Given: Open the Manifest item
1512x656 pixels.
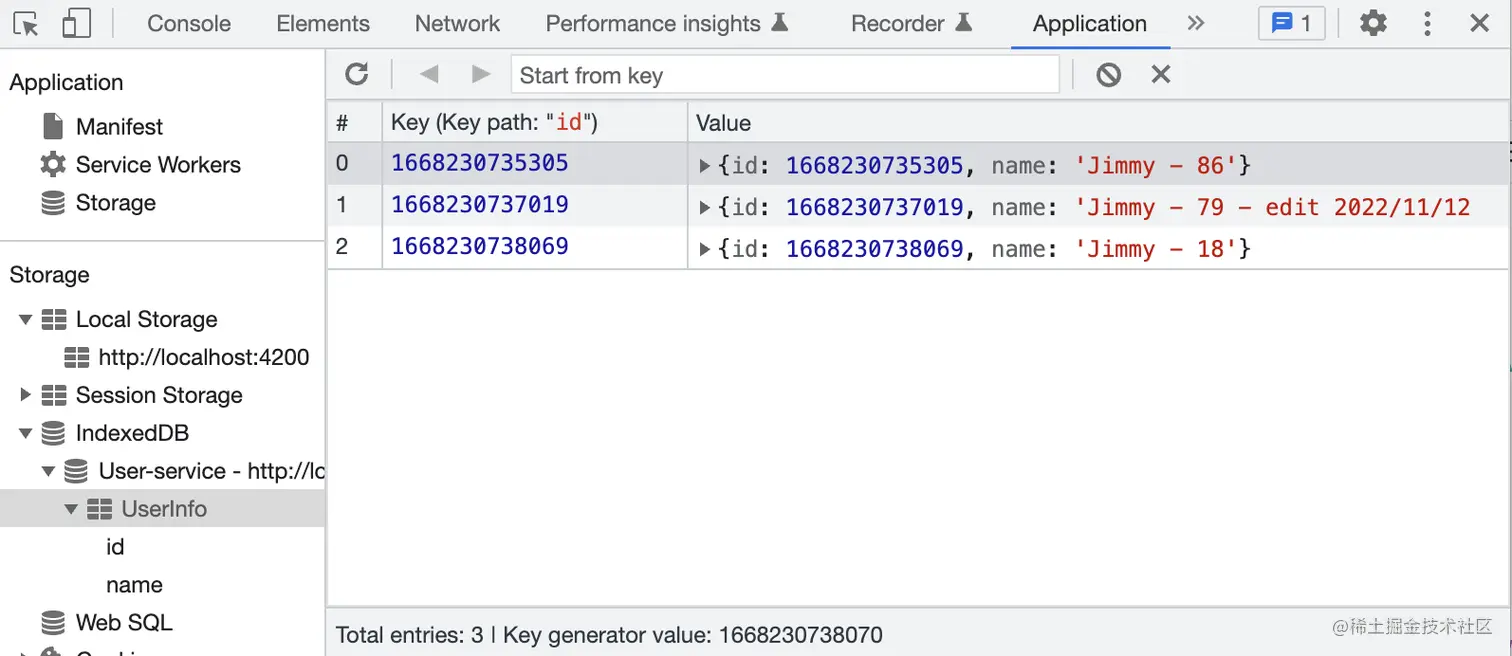Looking at the screenshot, I should (x=119, y=126).
